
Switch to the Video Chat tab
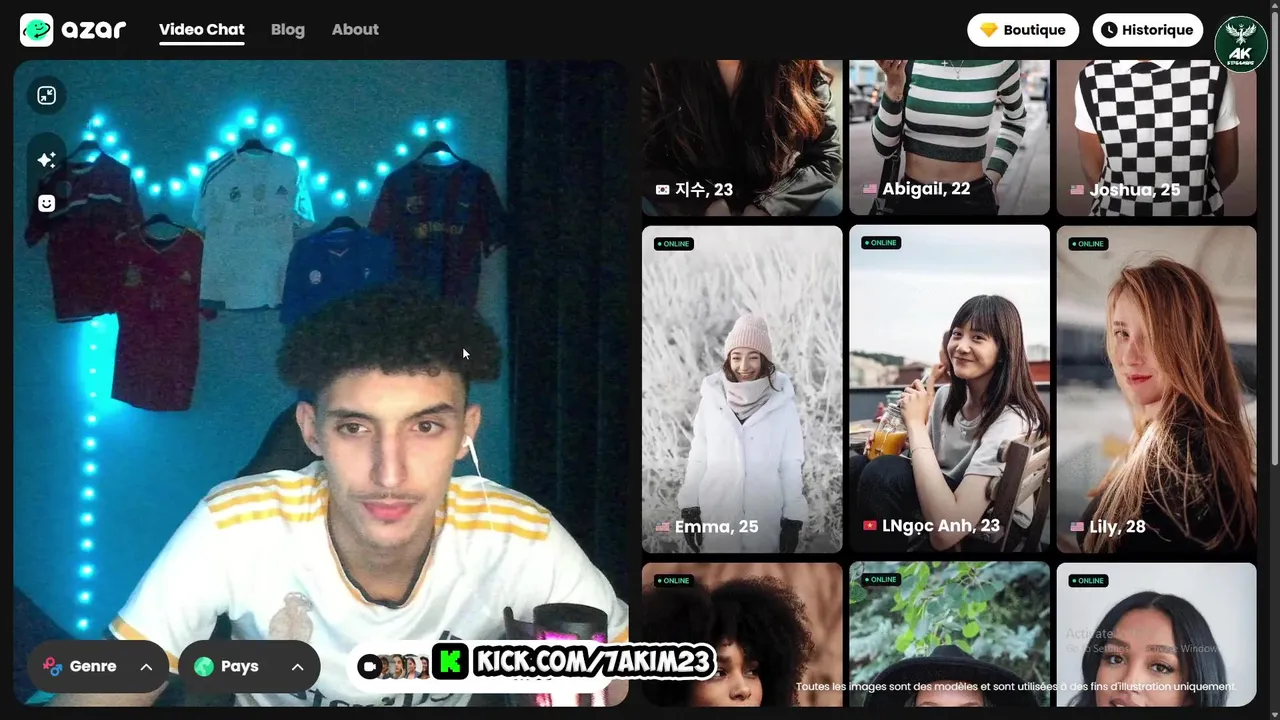[202, 30]
